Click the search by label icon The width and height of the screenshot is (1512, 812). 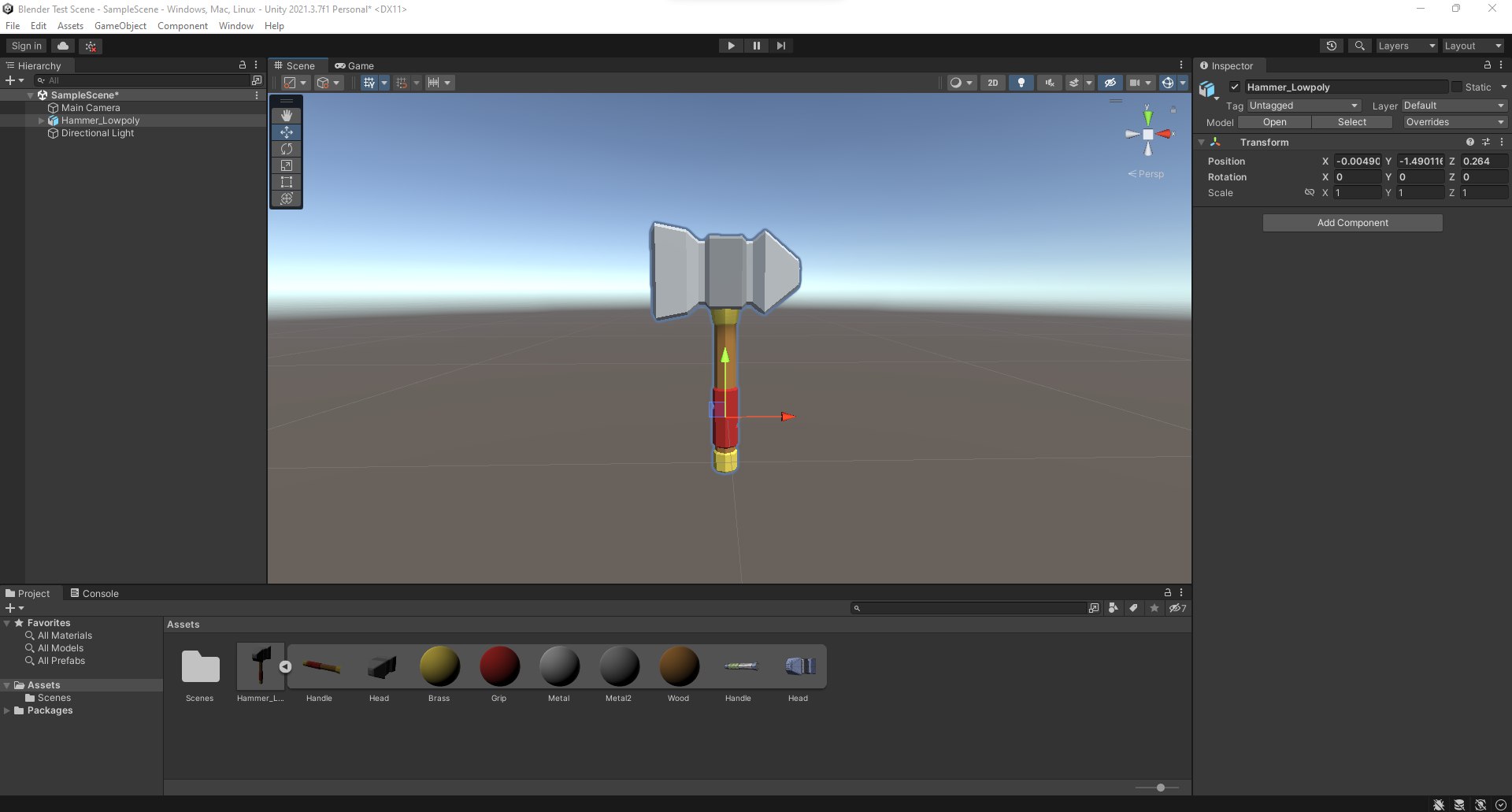point(1133,608)
